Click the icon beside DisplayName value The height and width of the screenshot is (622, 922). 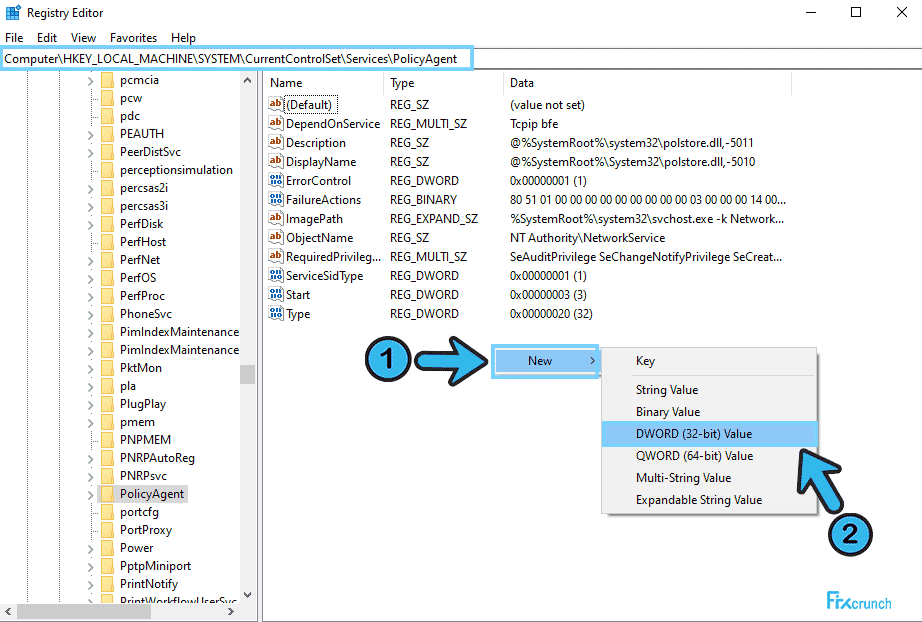[x=275, y=161]
